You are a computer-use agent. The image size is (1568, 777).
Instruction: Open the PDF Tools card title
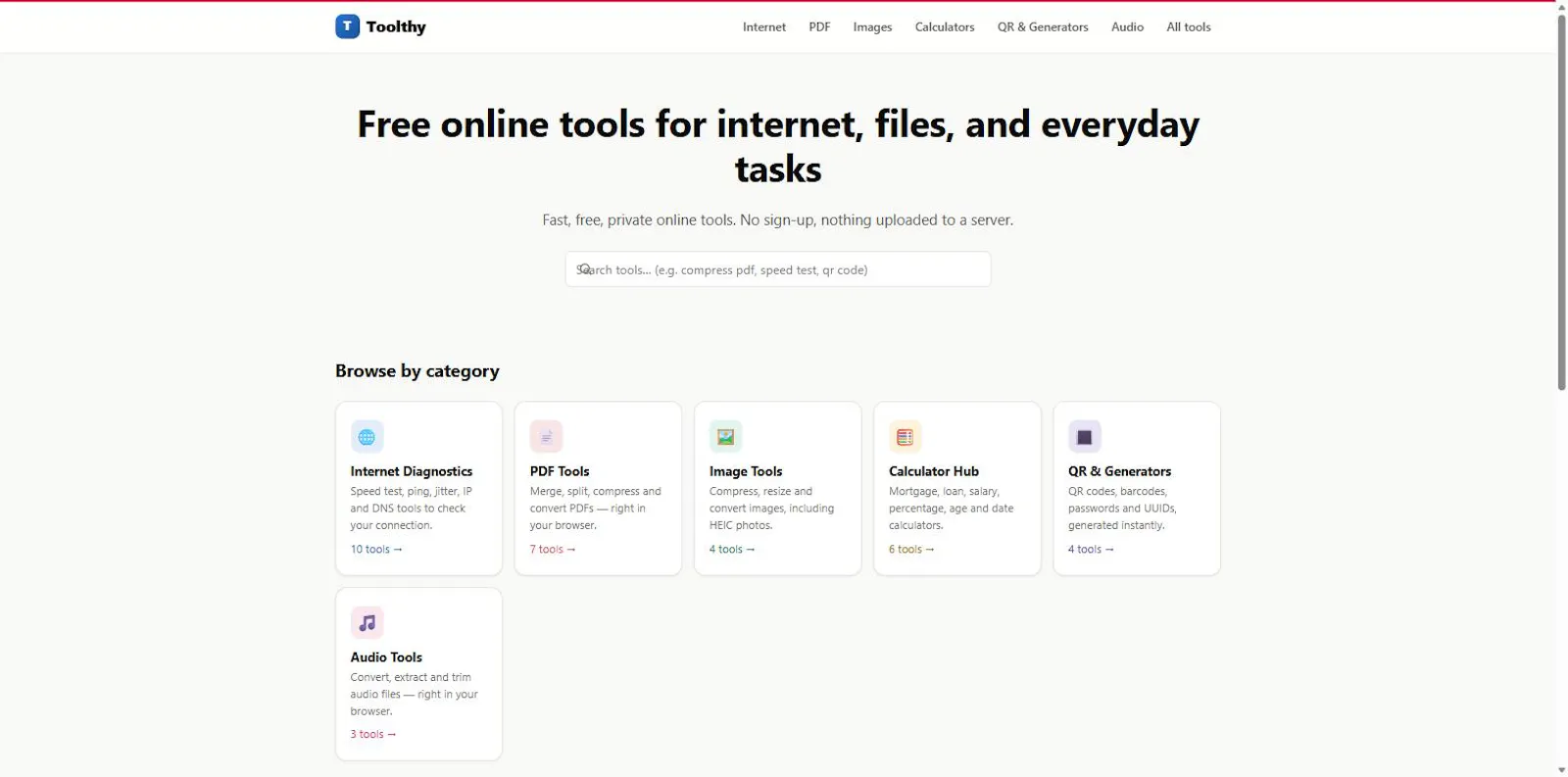click(x=560, y=471)
